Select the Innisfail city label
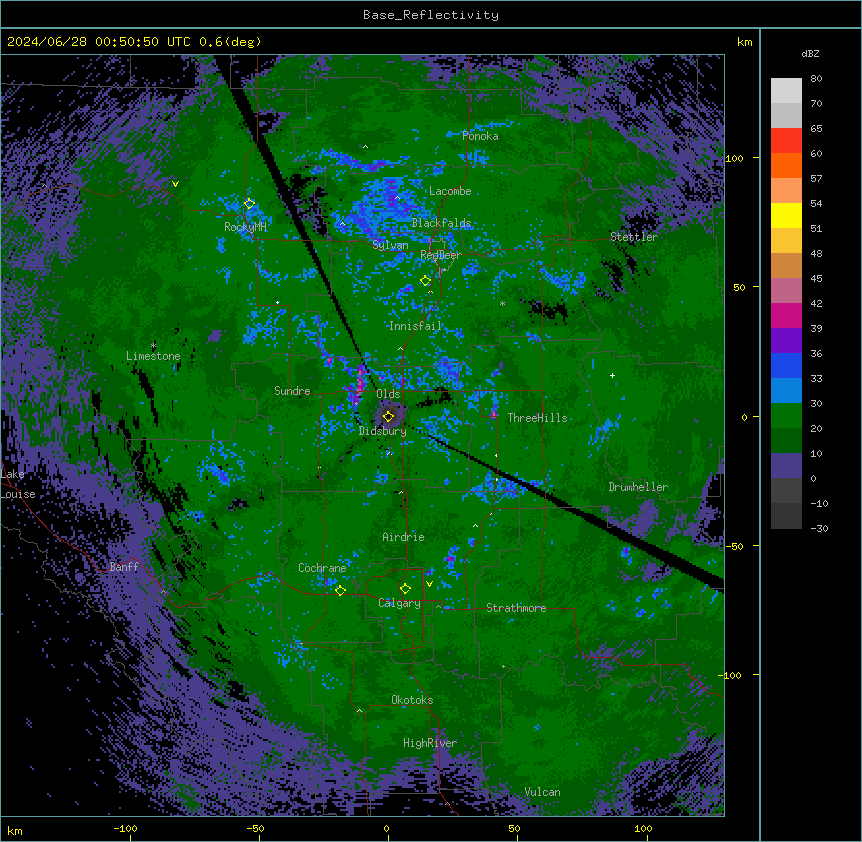 [x=415, y=326]
